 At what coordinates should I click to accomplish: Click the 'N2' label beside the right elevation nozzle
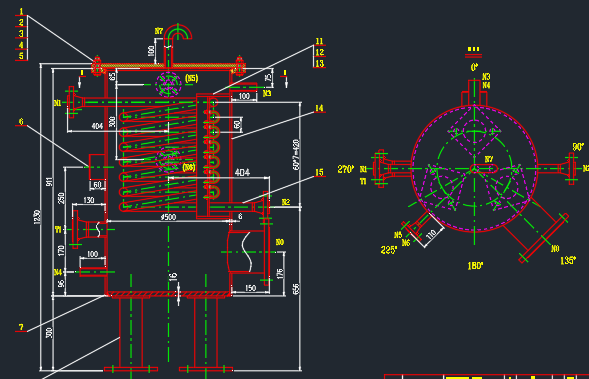pos(286,202)
